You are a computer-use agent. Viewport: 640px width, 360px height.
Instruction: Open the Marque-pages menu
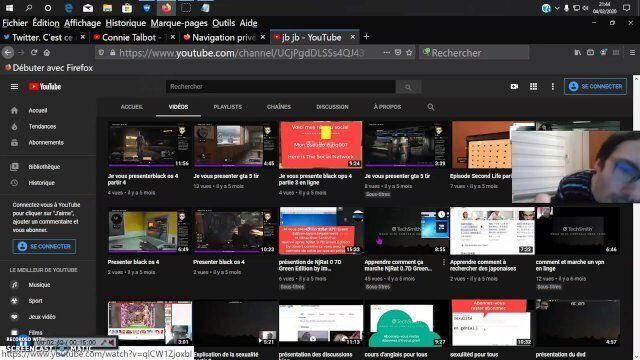click(179, 23)
